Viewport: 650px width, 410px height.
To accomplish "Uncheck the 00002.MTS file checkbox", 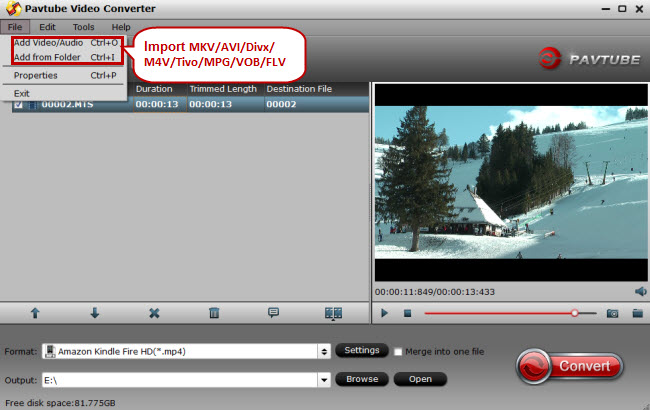I will pyautogui.click(x=18, y=104).
